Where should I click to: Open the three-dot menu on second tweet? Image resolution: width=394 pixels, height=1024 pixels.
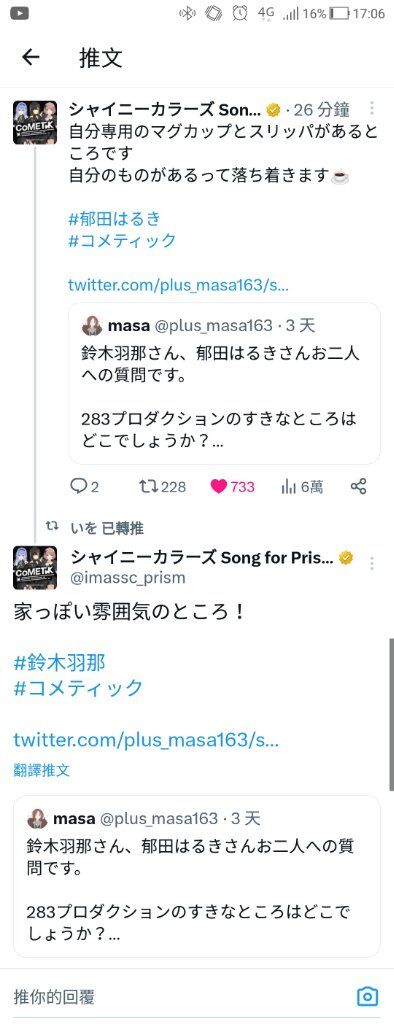372,564
